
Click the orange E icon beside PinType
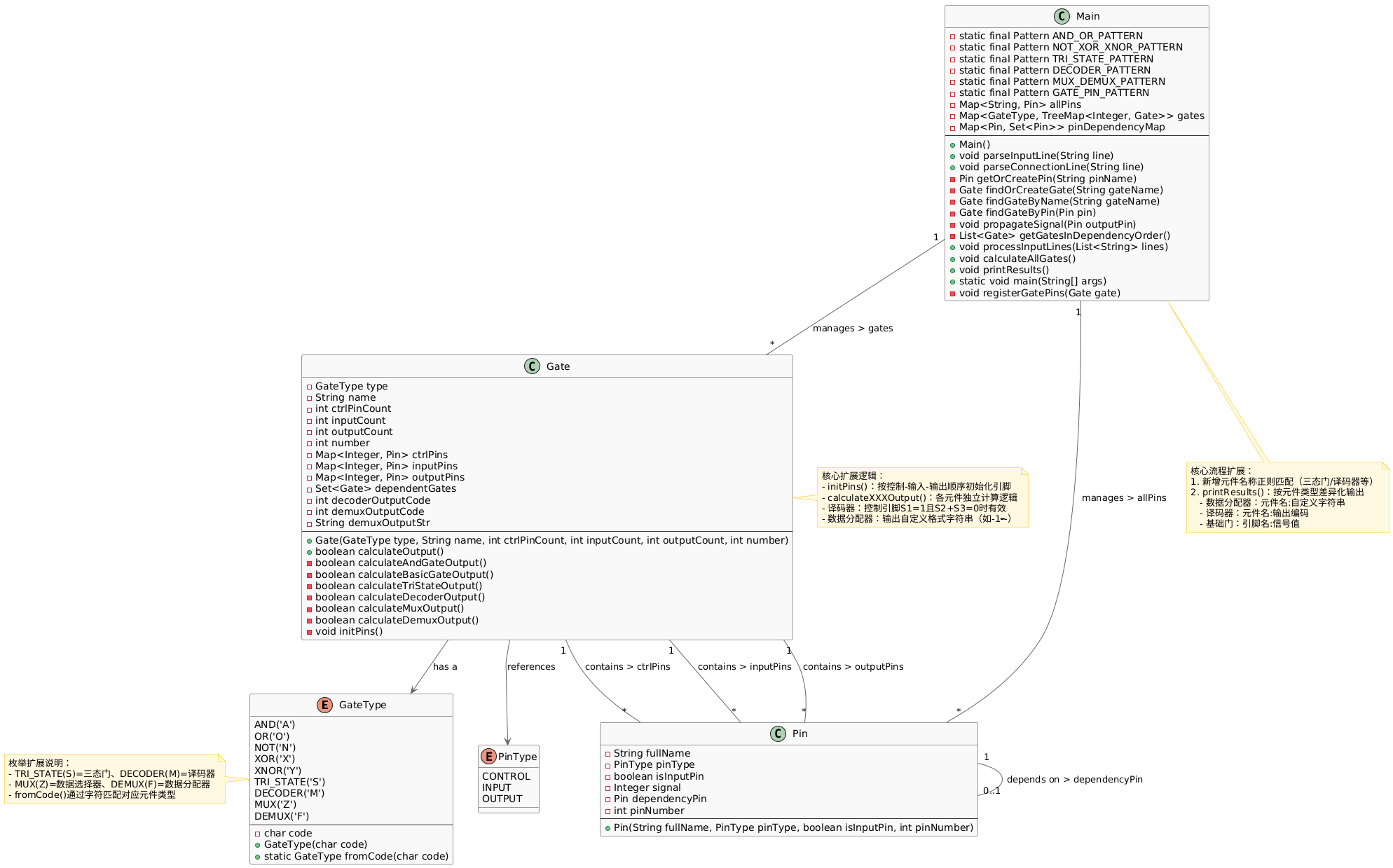coord(488,756)
